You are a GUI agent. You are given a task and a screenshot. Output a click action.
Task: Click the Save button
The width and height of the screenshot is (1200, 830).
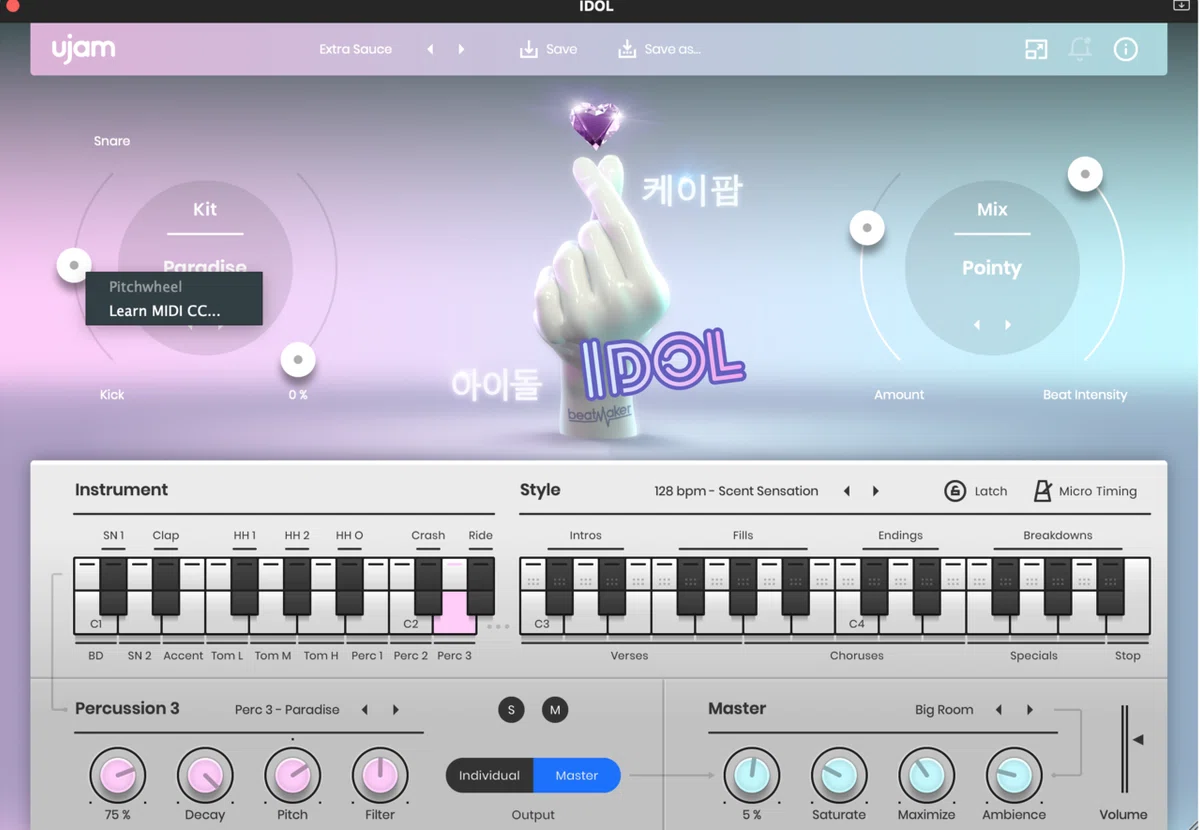[x=548, y=49]
